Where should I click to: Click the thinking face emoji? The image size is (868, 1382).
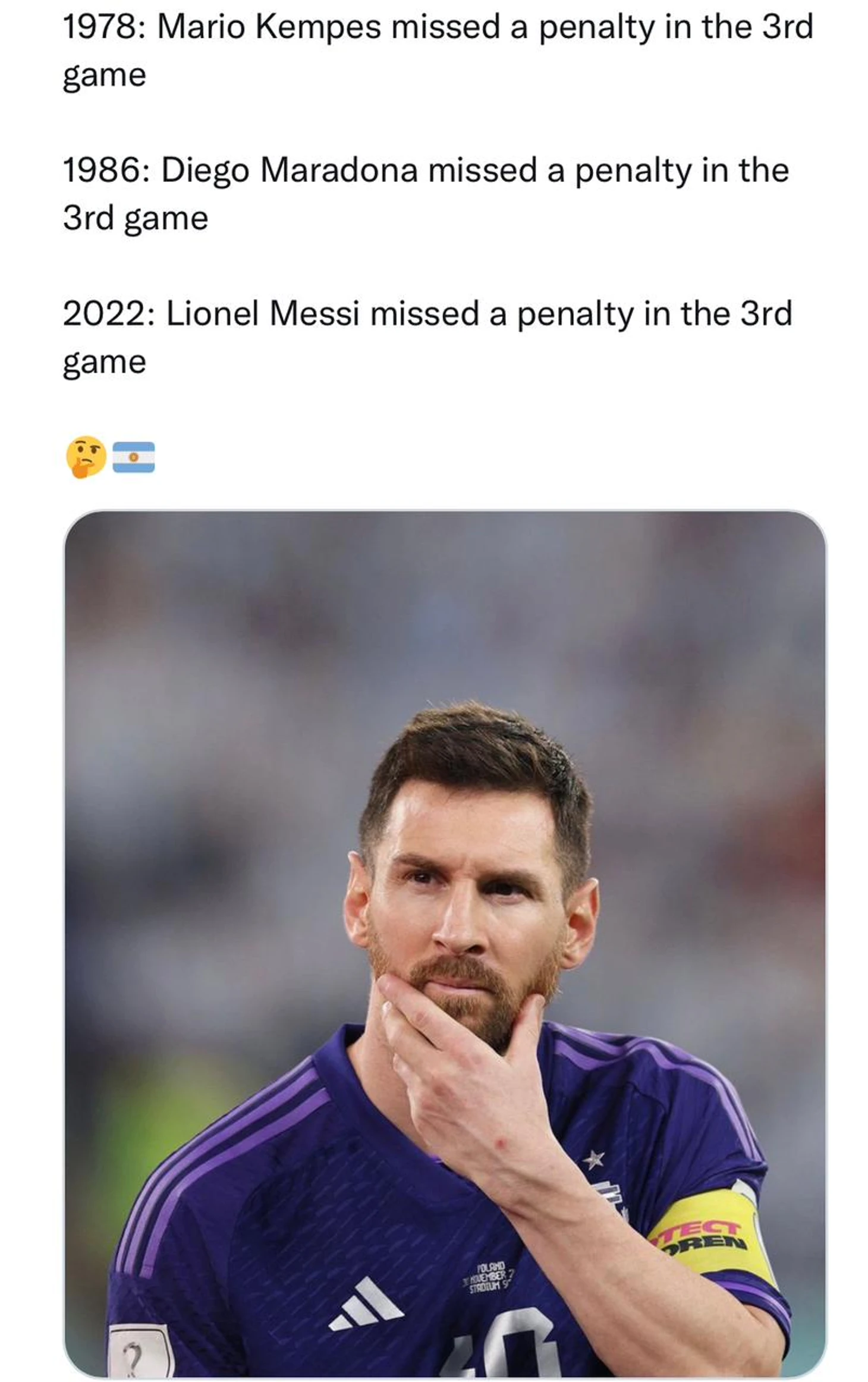pos(86,457)
